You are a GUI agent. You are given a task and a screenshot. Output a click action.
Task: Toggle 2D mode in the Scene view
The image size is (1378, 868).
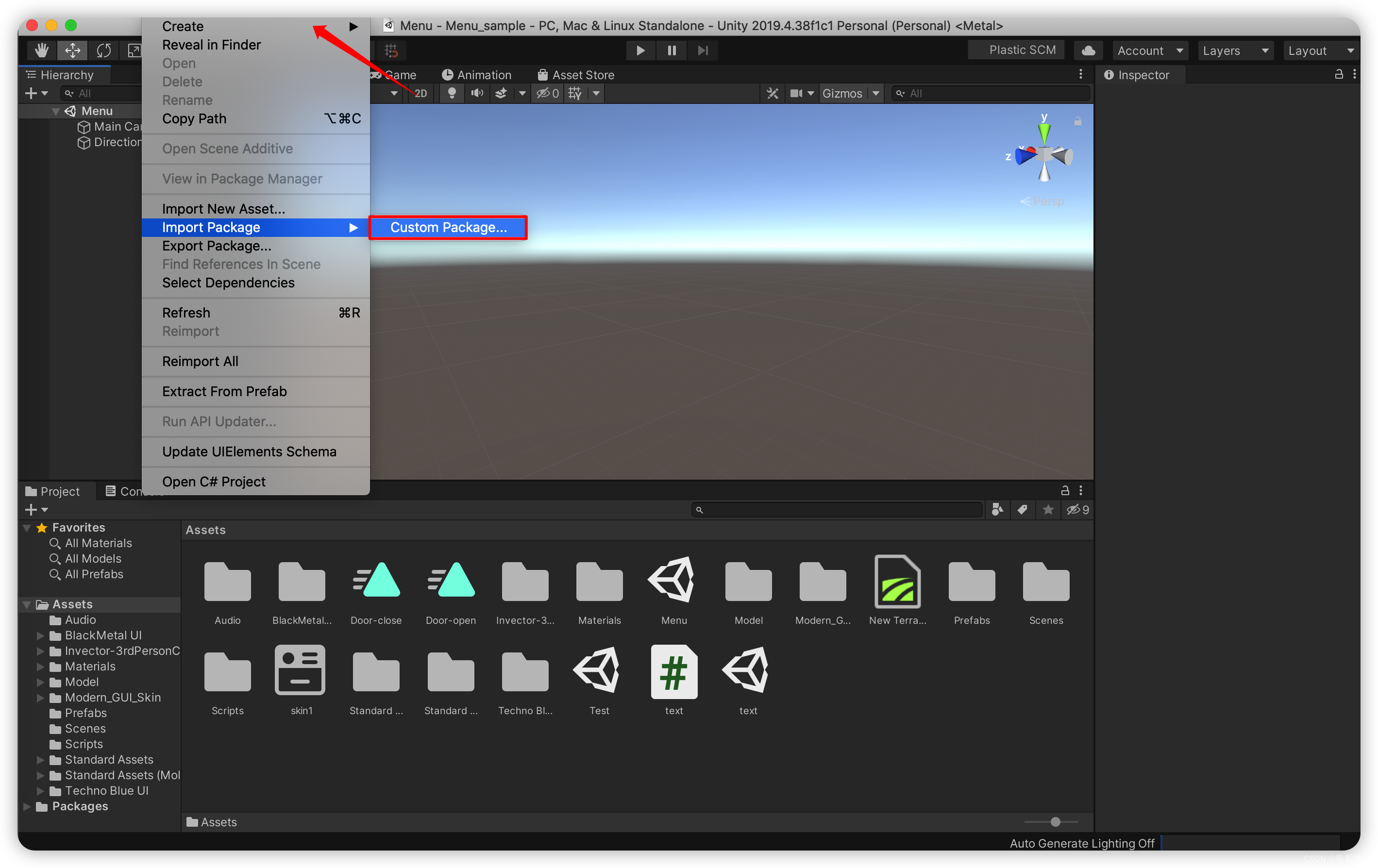pyautogui.click(x=420, y=93)
